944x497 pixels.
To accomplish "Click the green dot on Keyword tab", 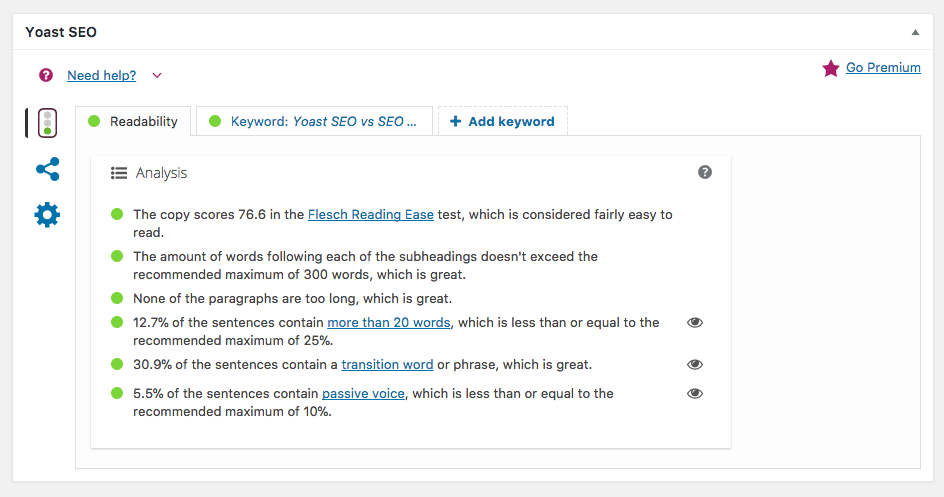I will click(x=215, y=122).
